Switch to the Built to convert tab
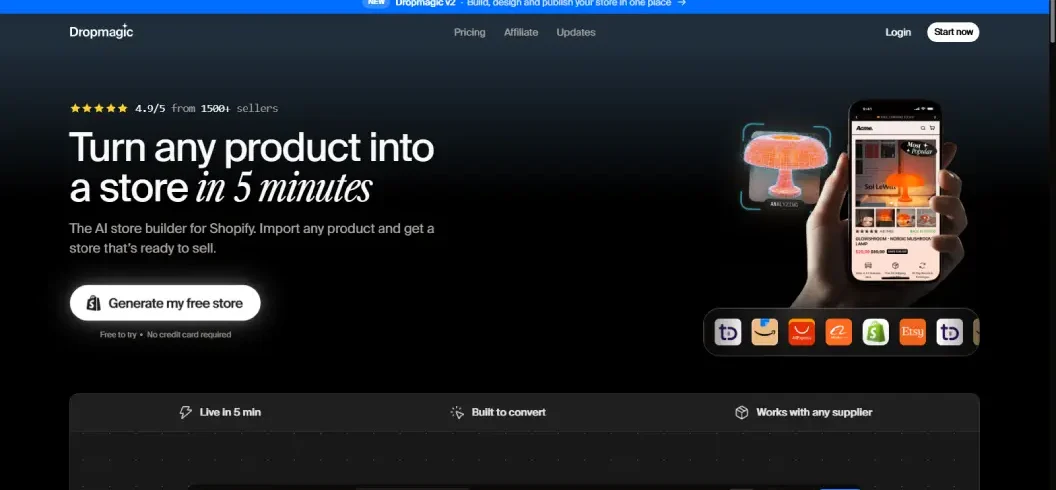 pos(498,412)
